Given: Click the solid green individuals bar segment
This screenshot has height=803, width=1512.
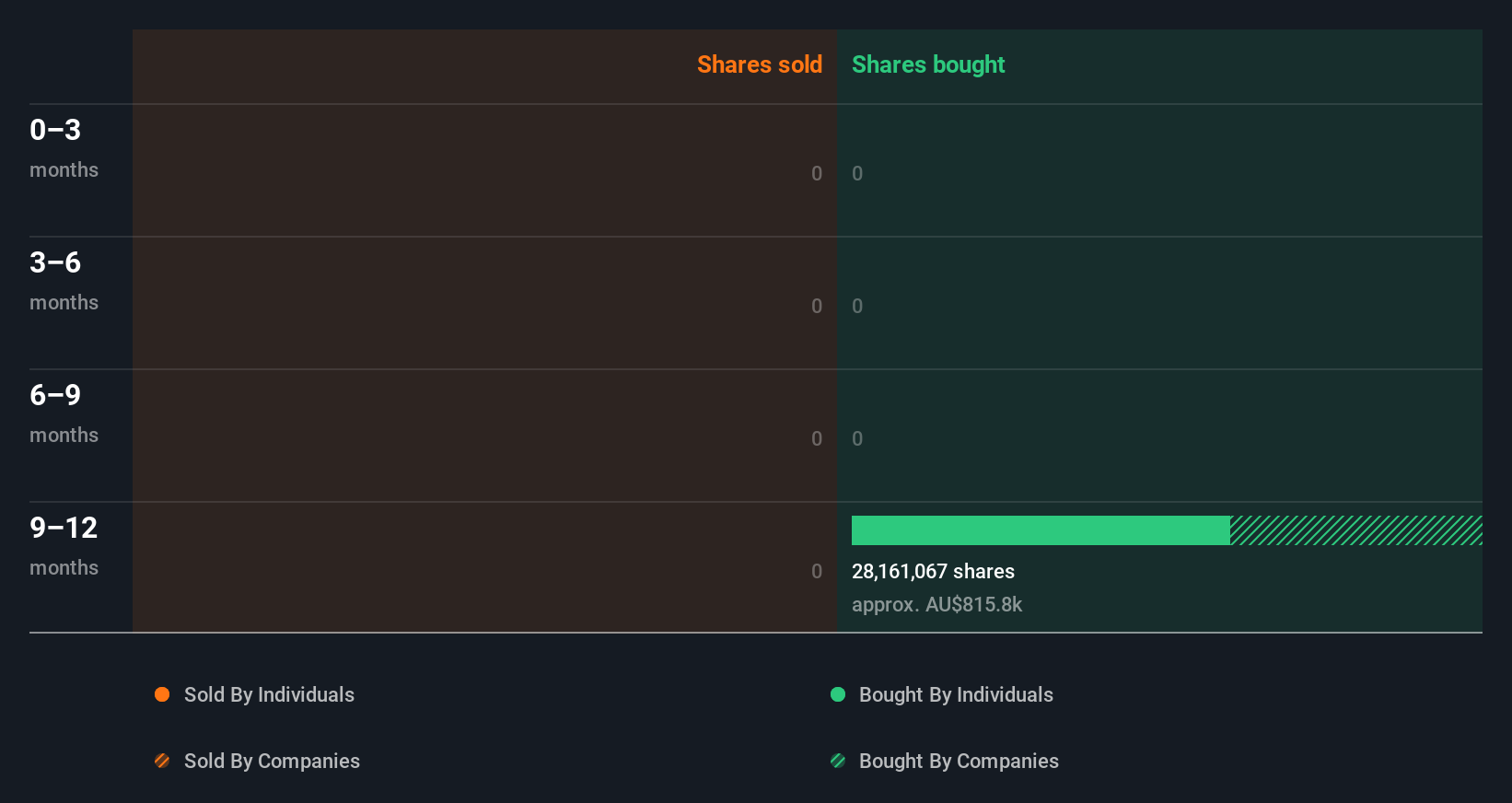Looking at the screenshot, I should tap(1041, 530).
